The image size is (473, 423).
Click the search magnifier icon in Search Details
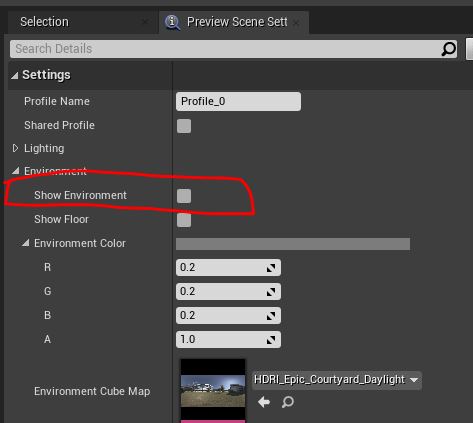[448, 49]
